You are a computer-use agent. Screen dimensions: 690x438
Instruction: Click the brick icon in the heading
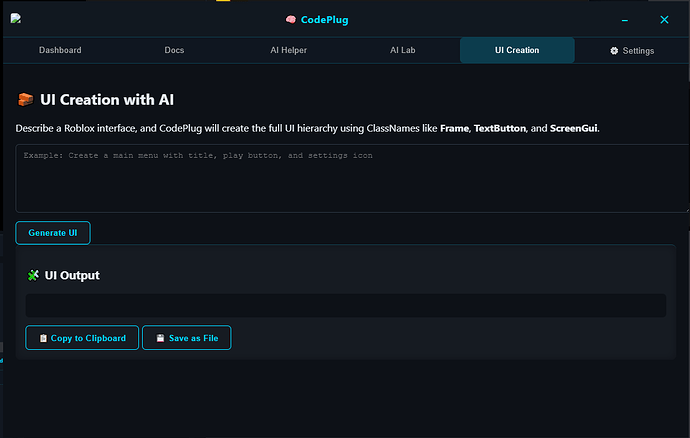pos(25,100)
